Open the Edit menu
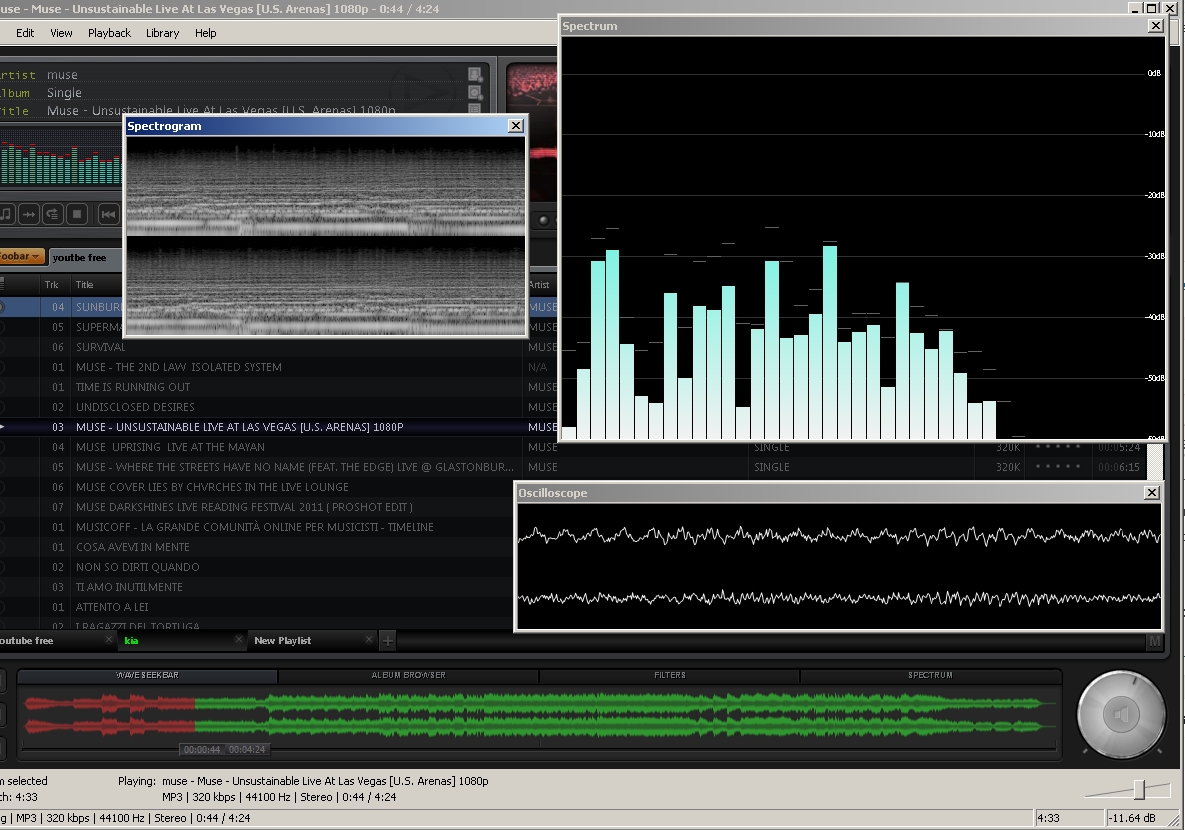 click(x=25, y=33)
